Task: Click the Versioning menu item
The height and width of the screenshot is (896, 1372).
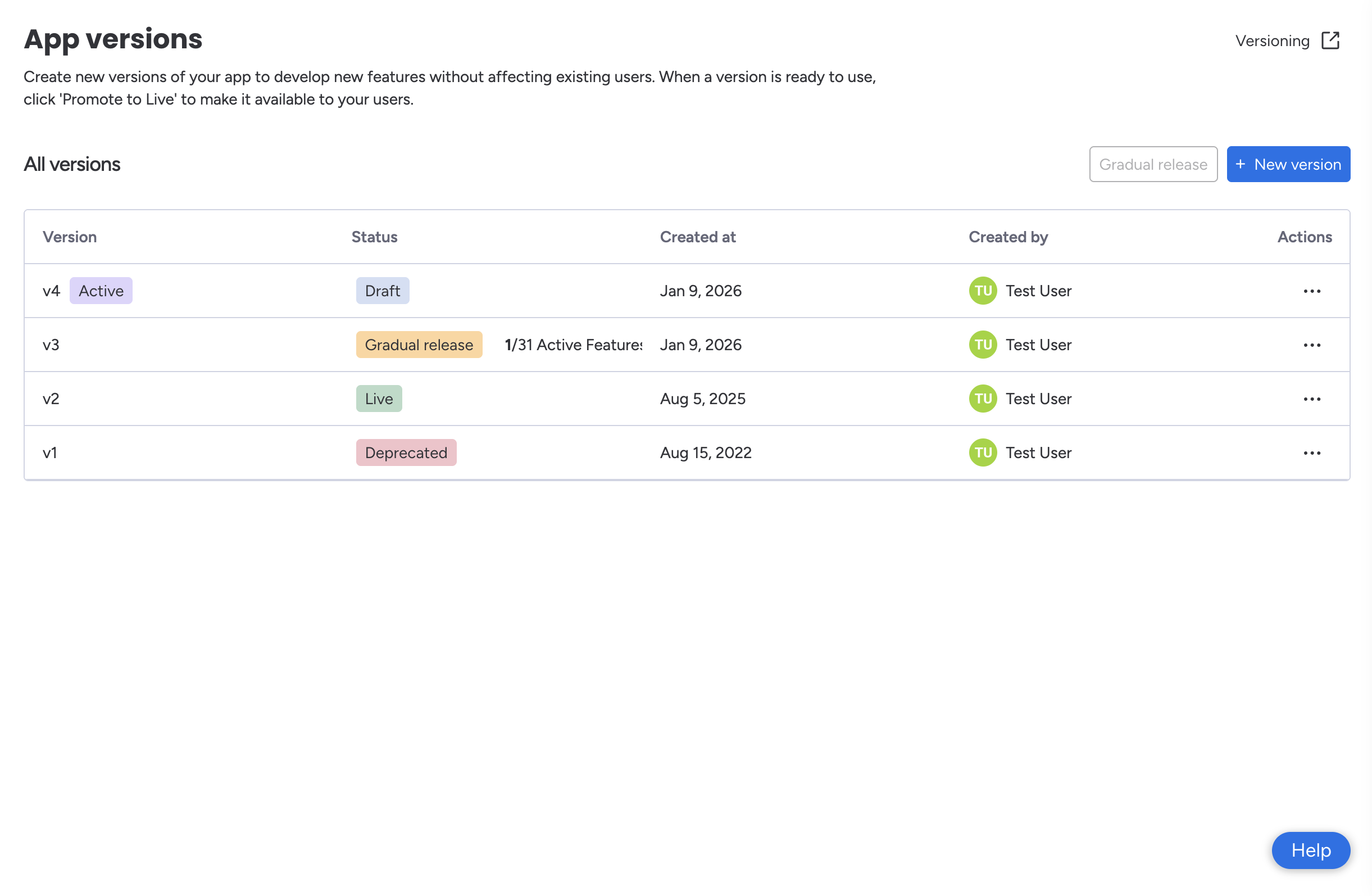Action: 1272,40
